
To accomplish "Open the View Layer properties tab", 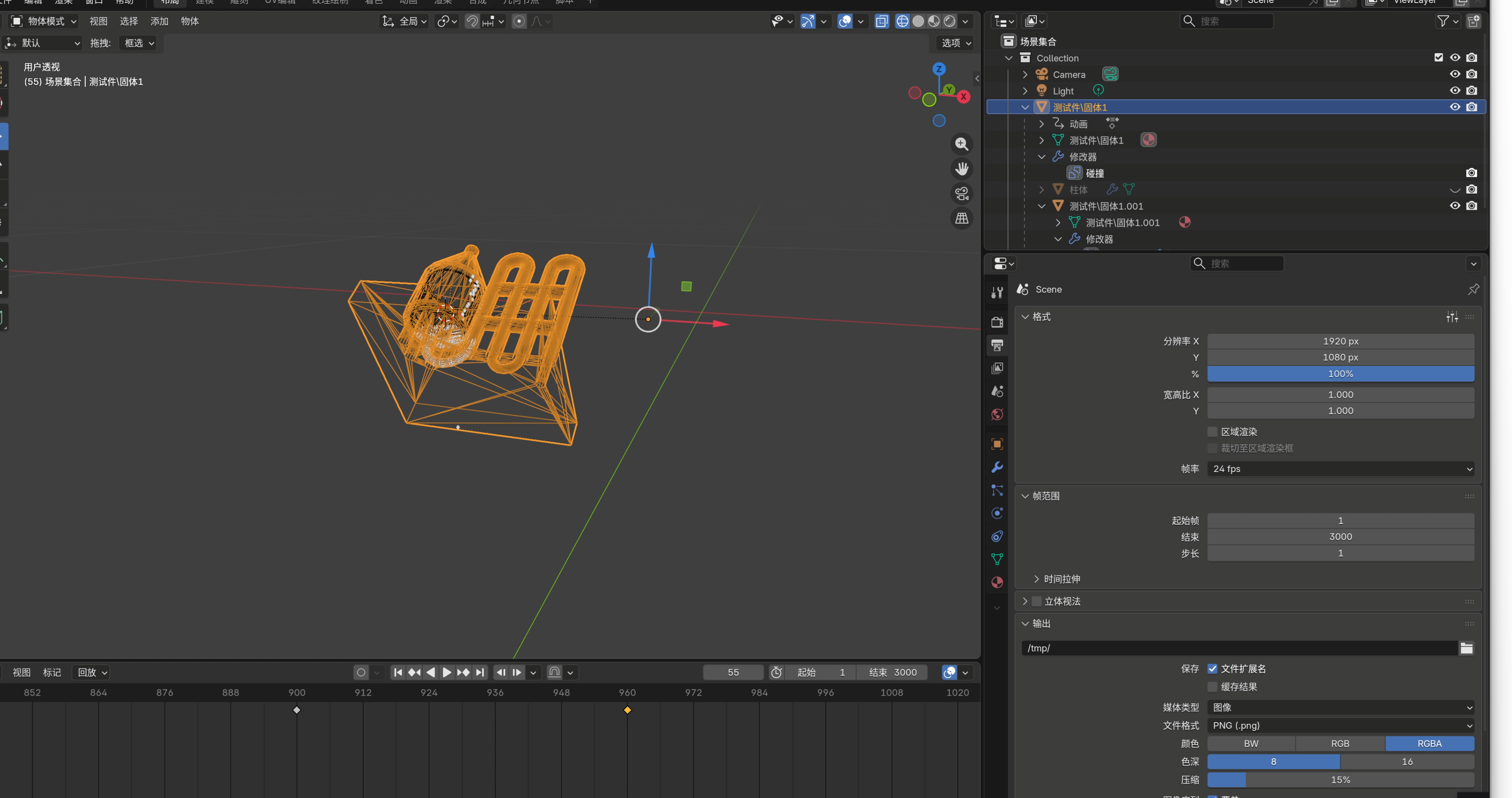I will tap(997, 368).
